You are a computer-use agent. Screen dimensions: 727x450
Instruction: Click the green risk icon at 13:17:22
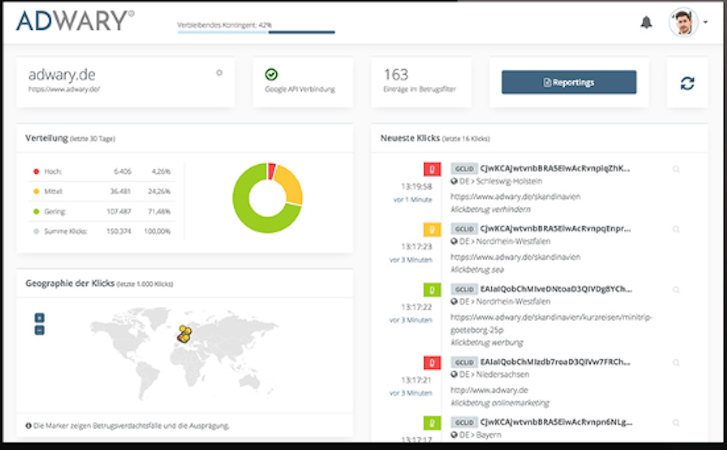click(x=432, y=290)
